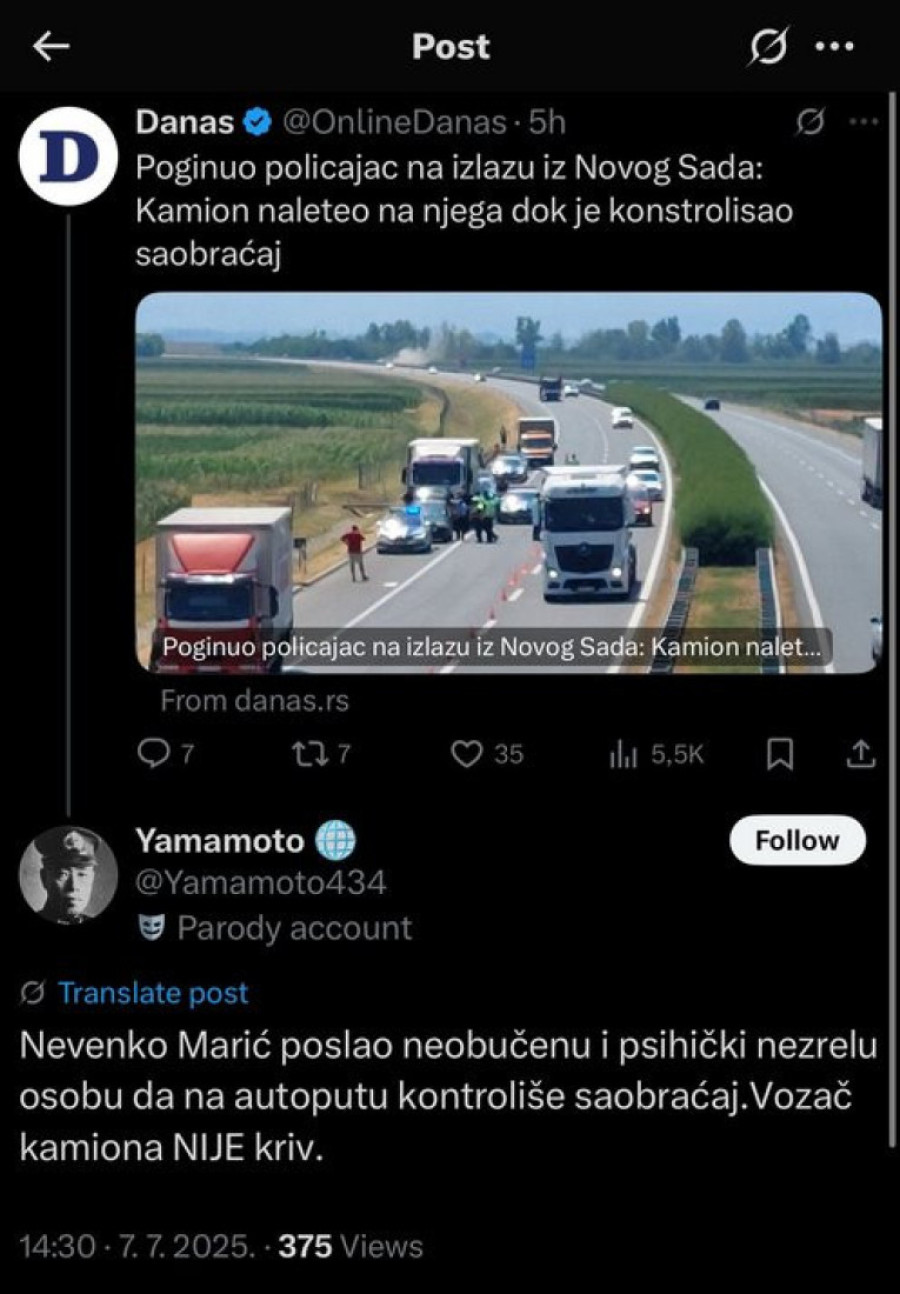Open the Danas verified badge
This screenshot has width=900, height=1294.
258,123
